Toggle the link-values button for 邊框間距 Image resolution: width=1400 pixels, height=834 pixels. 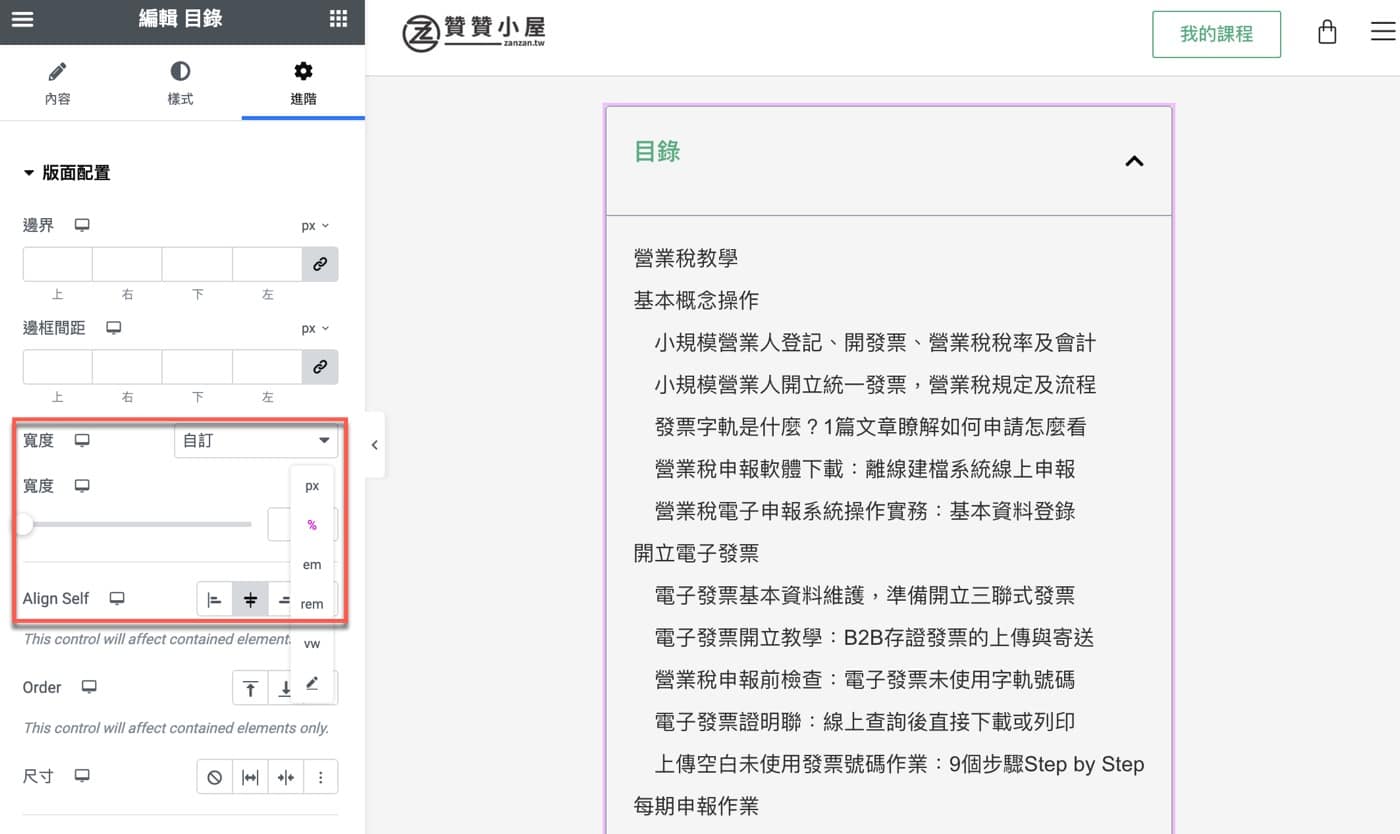(320, 367)
